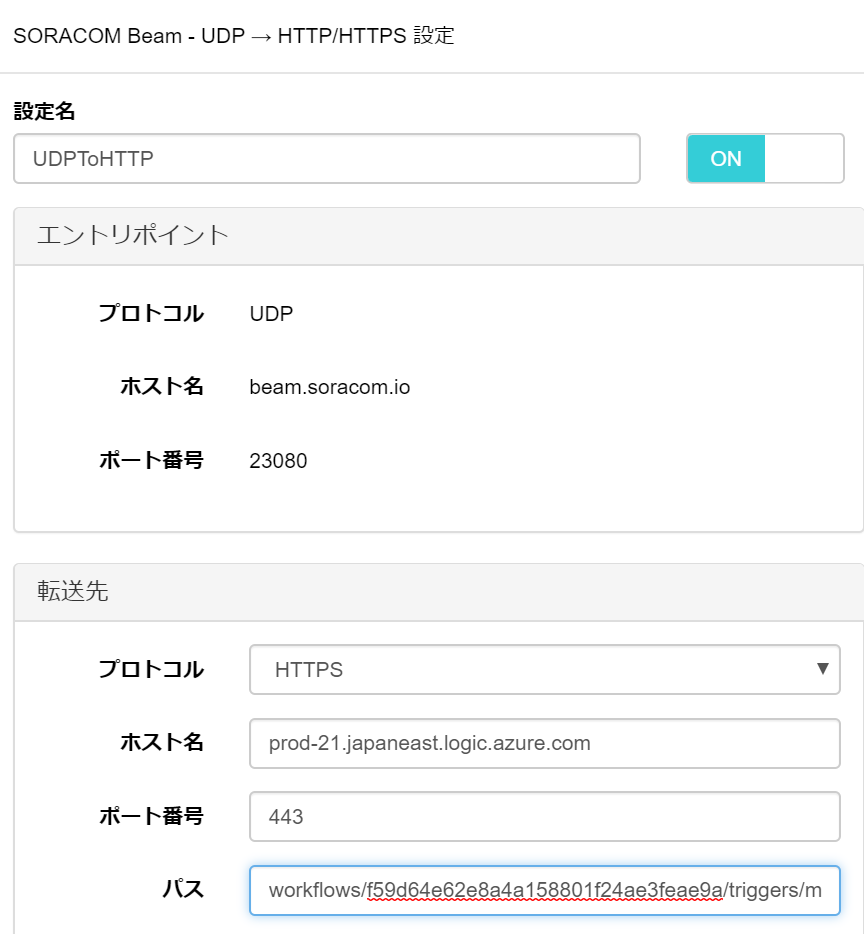Viewport: 864px width, 934px height.
Task: Click the destination ポート番号 field showing 443
Action: coord(544,817)
